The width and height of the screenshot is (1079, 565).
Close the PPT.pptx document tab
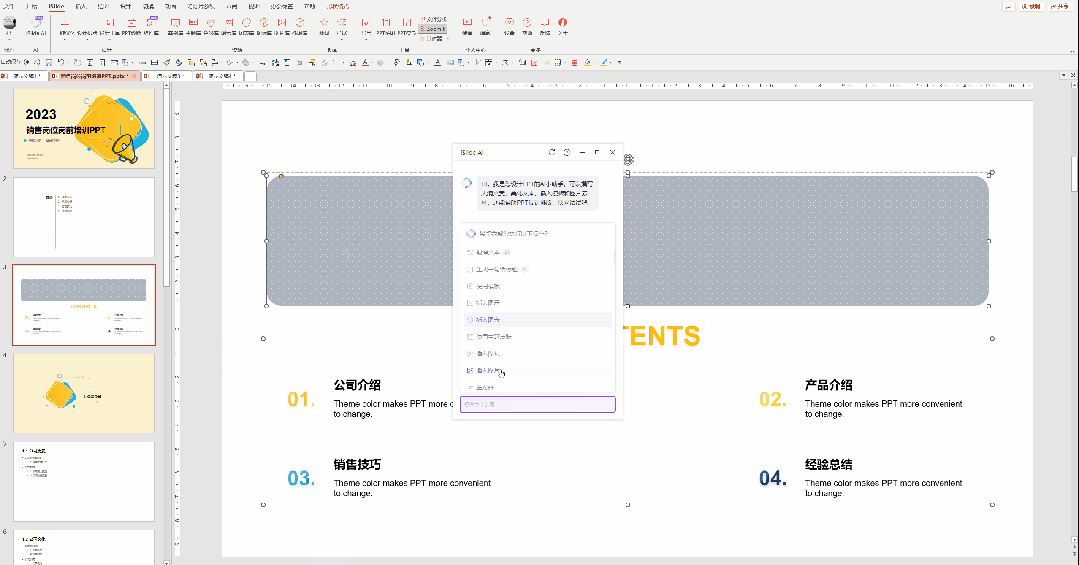[x=134, y=76]
